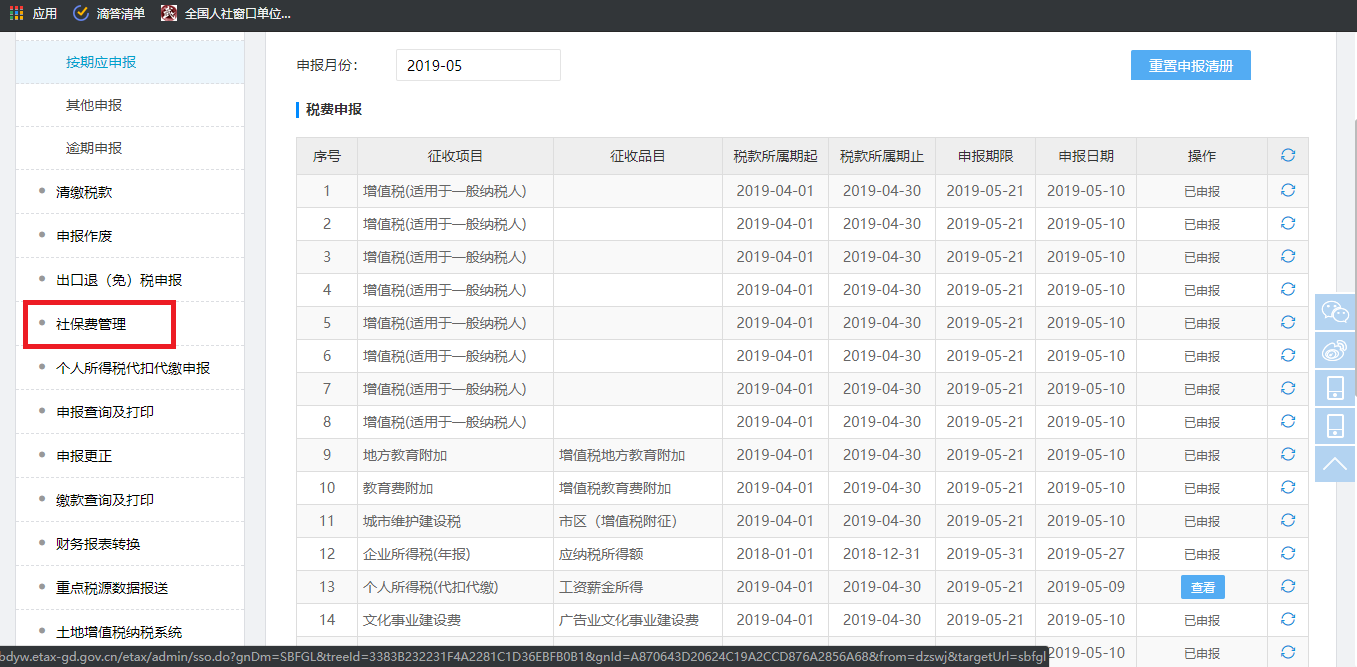This screenshot has height=667, width=1357.
Task: Click refresh icon in table header
Action: click(1287, 156)
